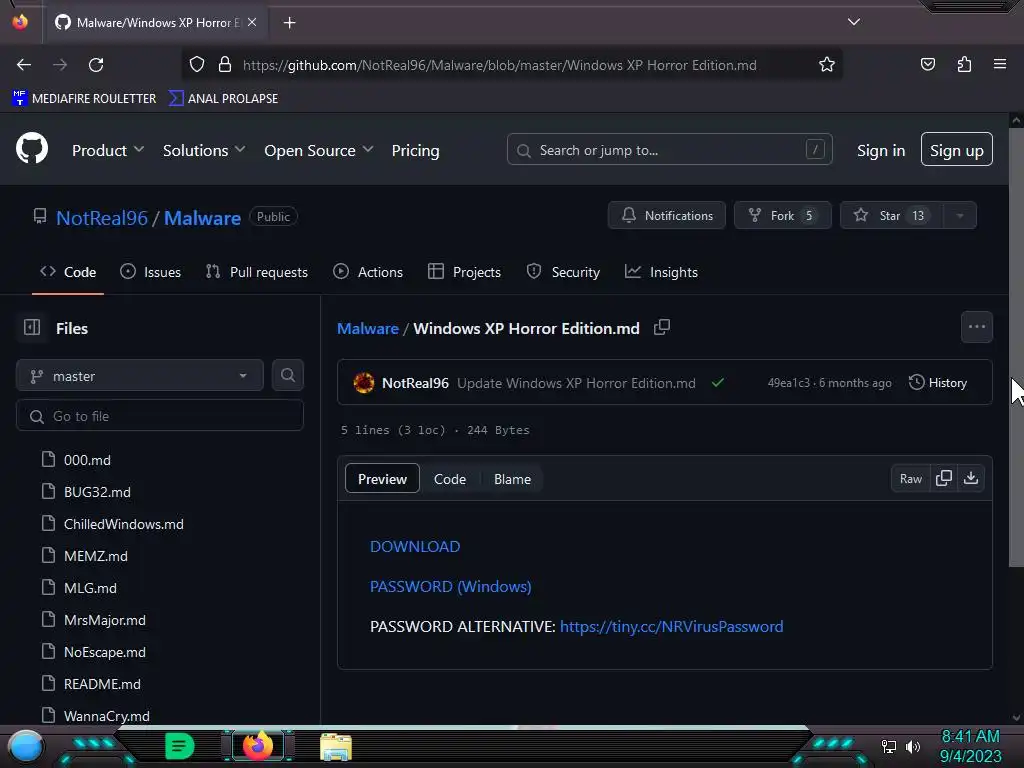Viewport: 1024px width, 768px height.
Task: Click the GitHub octocat logo
Action: (32, 148)
